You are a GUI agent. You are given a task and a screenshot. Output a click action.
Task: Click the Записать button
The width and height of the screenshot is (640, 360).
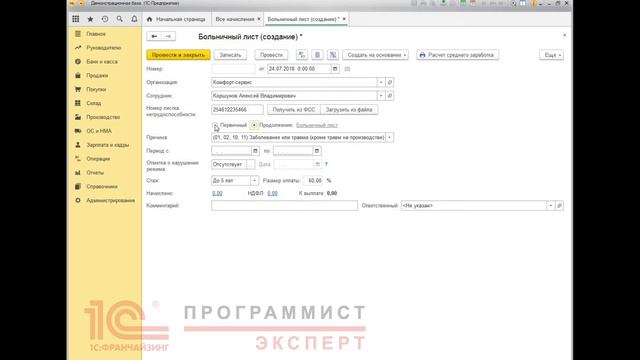point(230,55)
